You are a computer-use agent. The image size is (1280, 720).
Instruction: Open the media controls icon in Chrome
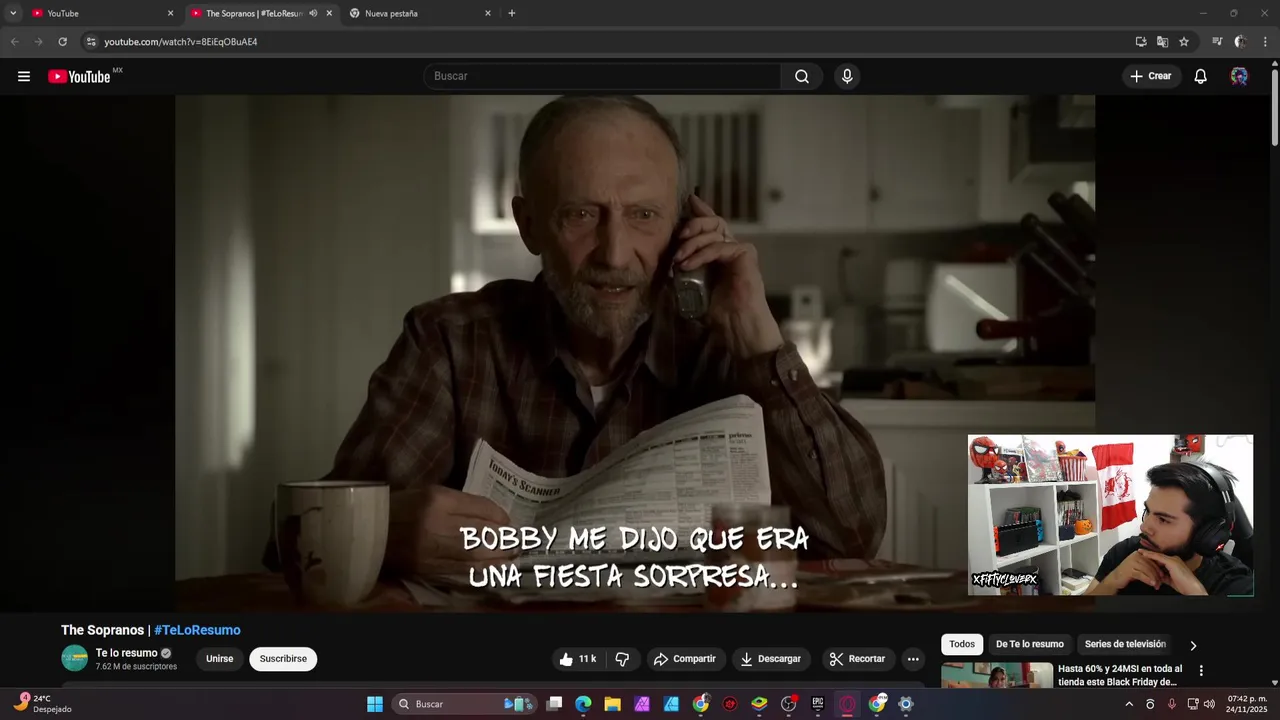pos(1217,41)
